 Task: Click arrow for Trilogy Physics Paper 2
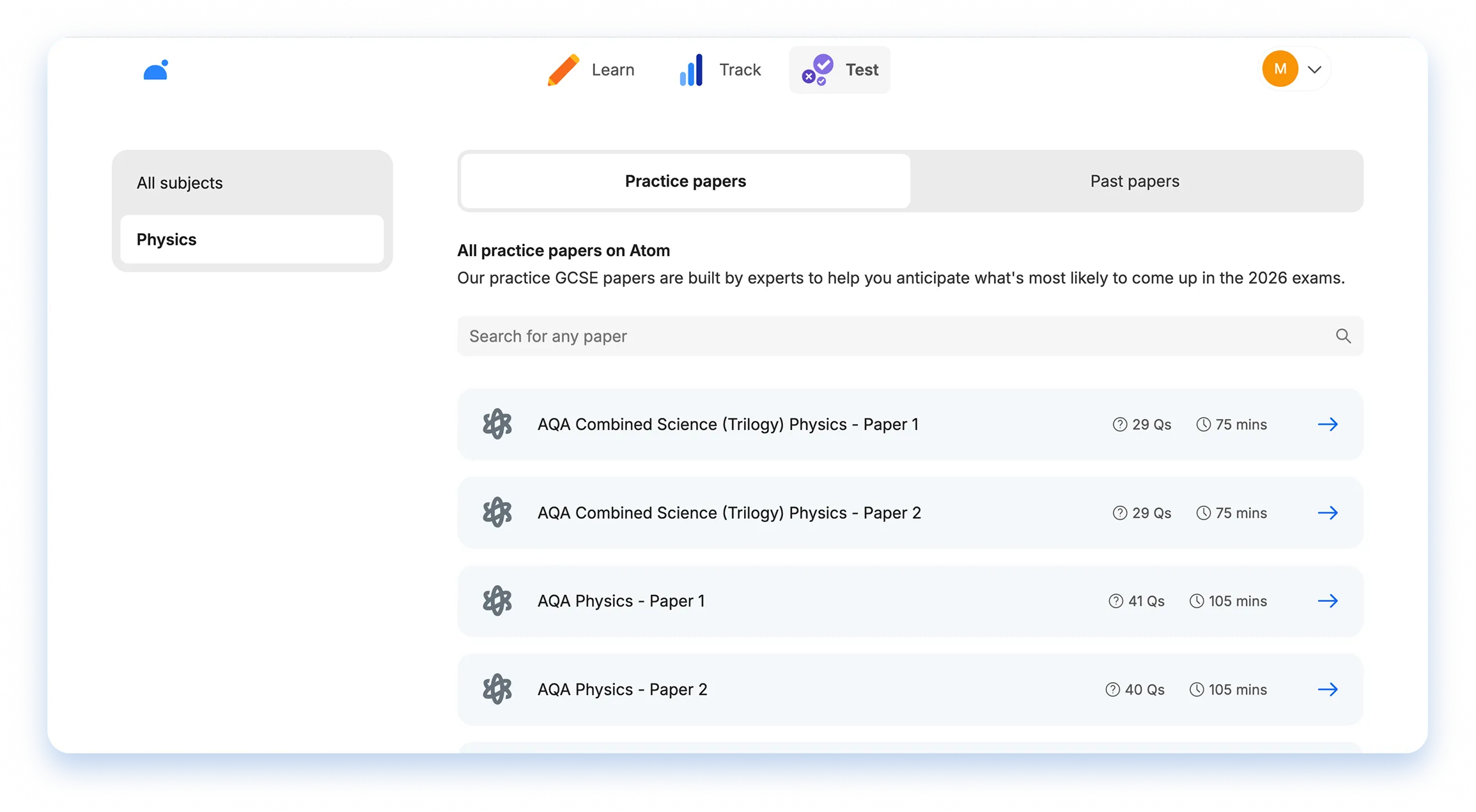(x=1328, y=513)
